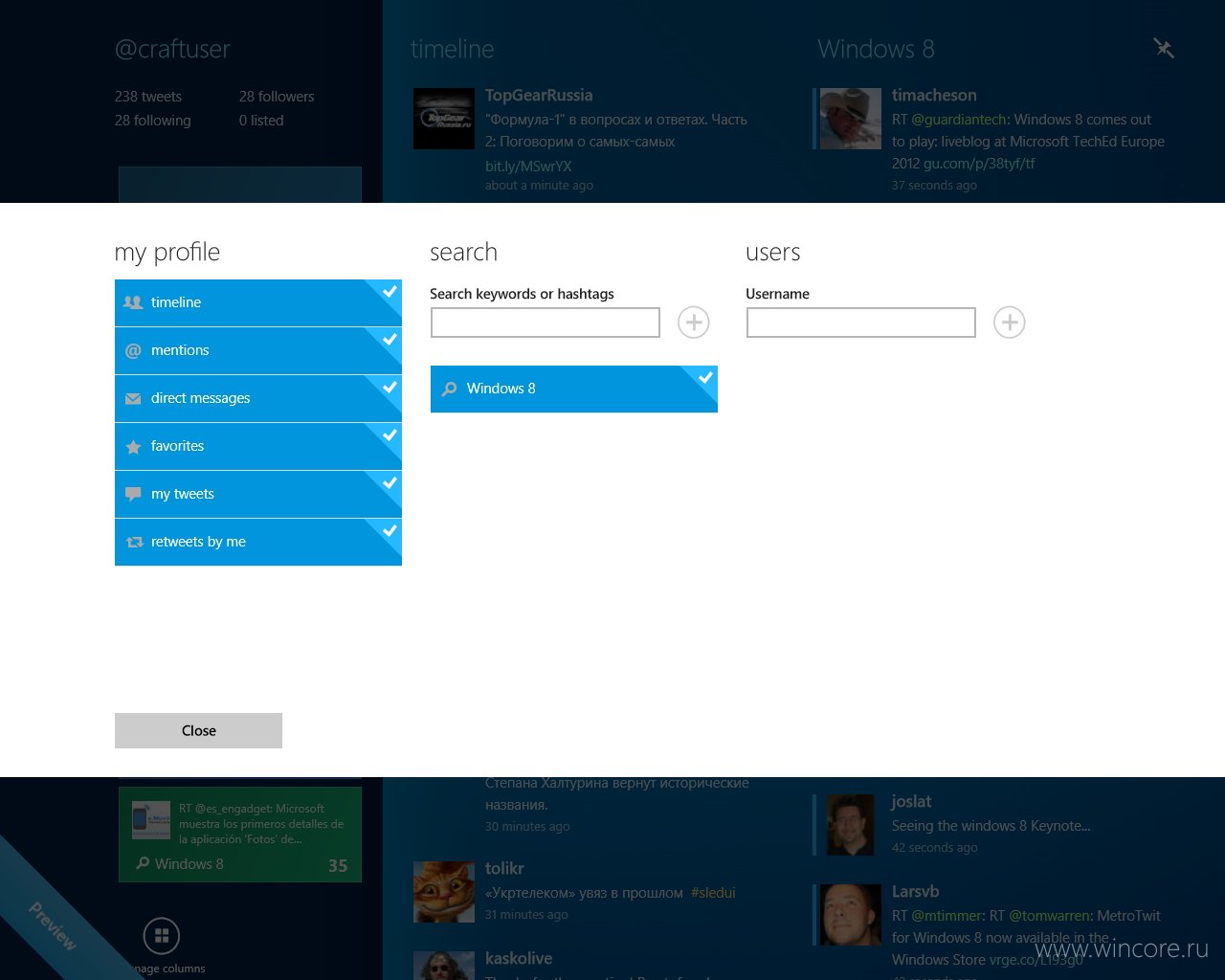This screenshot has width=1225, height=980.
Task: Click tolikr username
Action: [504, 868]
